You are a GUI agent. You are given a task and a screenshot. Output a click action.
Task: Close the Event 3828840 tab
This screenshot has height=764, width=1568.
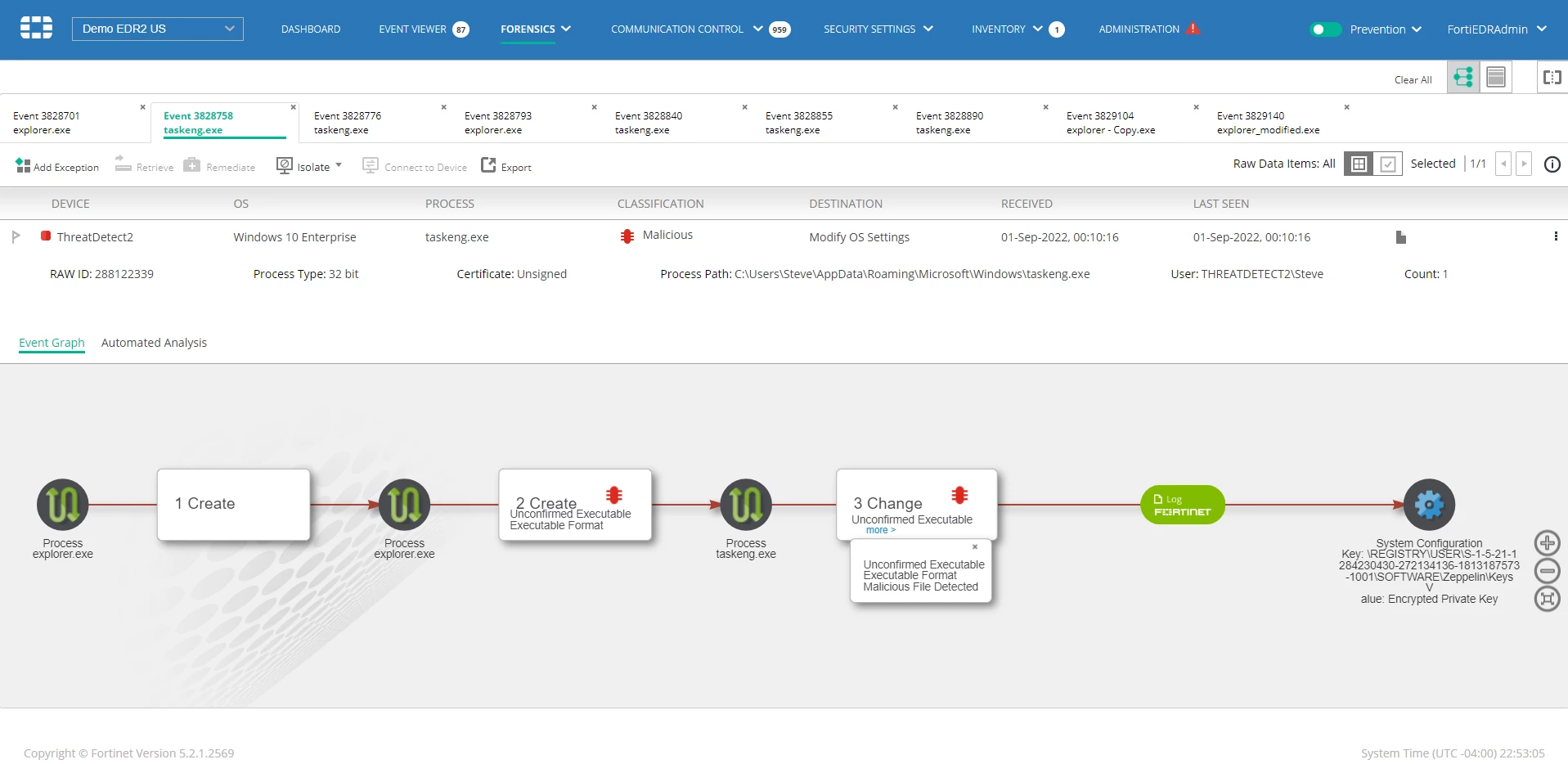point(744,107)
